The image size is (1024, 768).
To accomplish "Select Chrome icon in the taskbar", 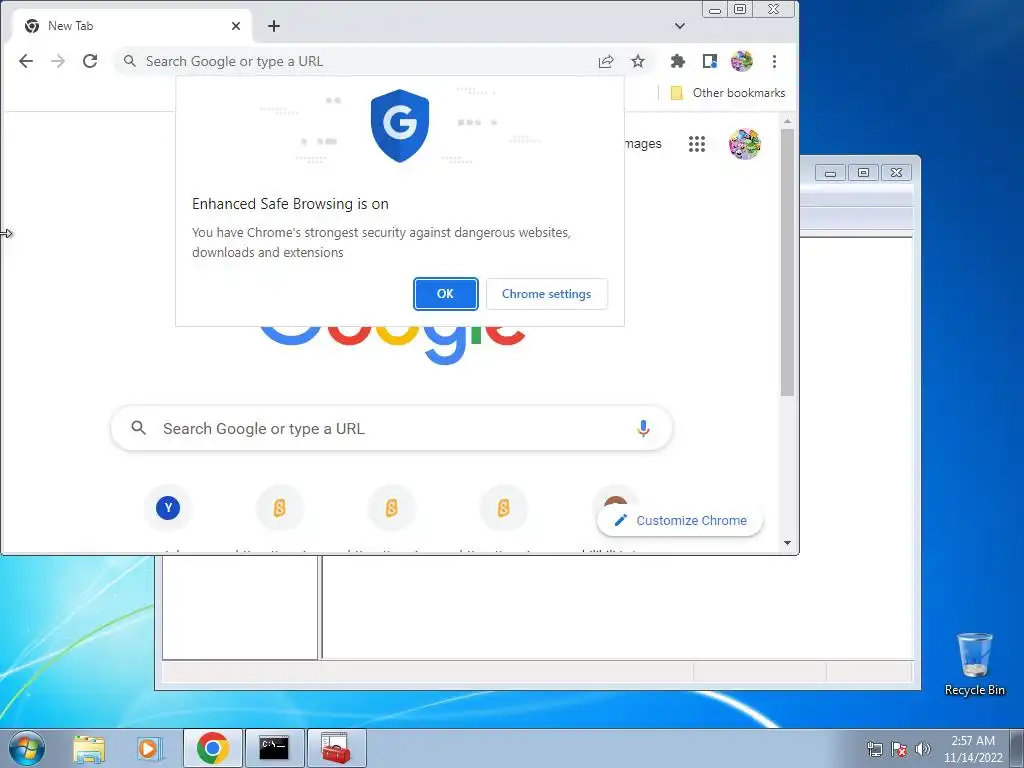I will (213, 748).
